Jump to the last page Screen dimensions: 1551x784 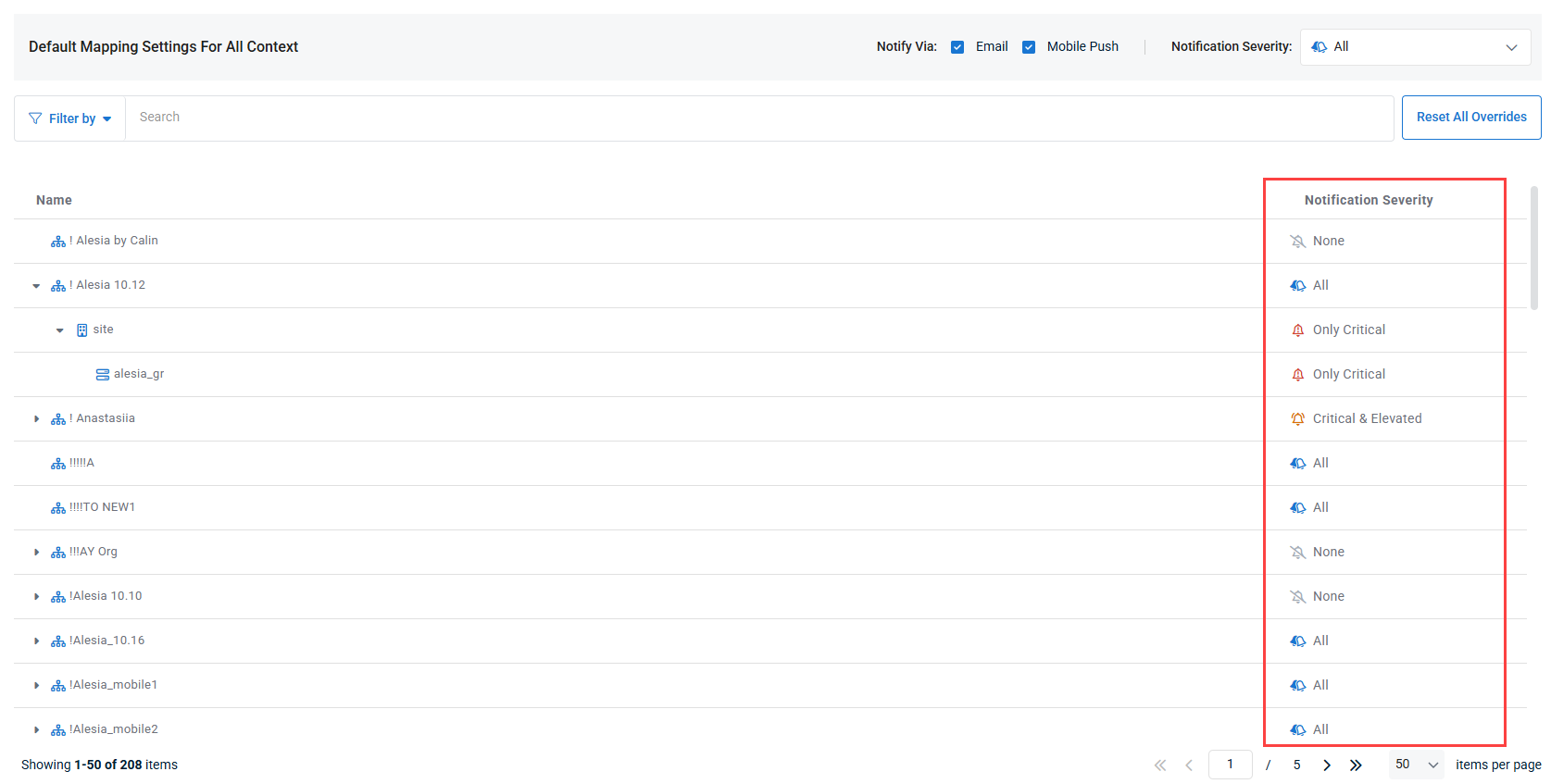1356,765
